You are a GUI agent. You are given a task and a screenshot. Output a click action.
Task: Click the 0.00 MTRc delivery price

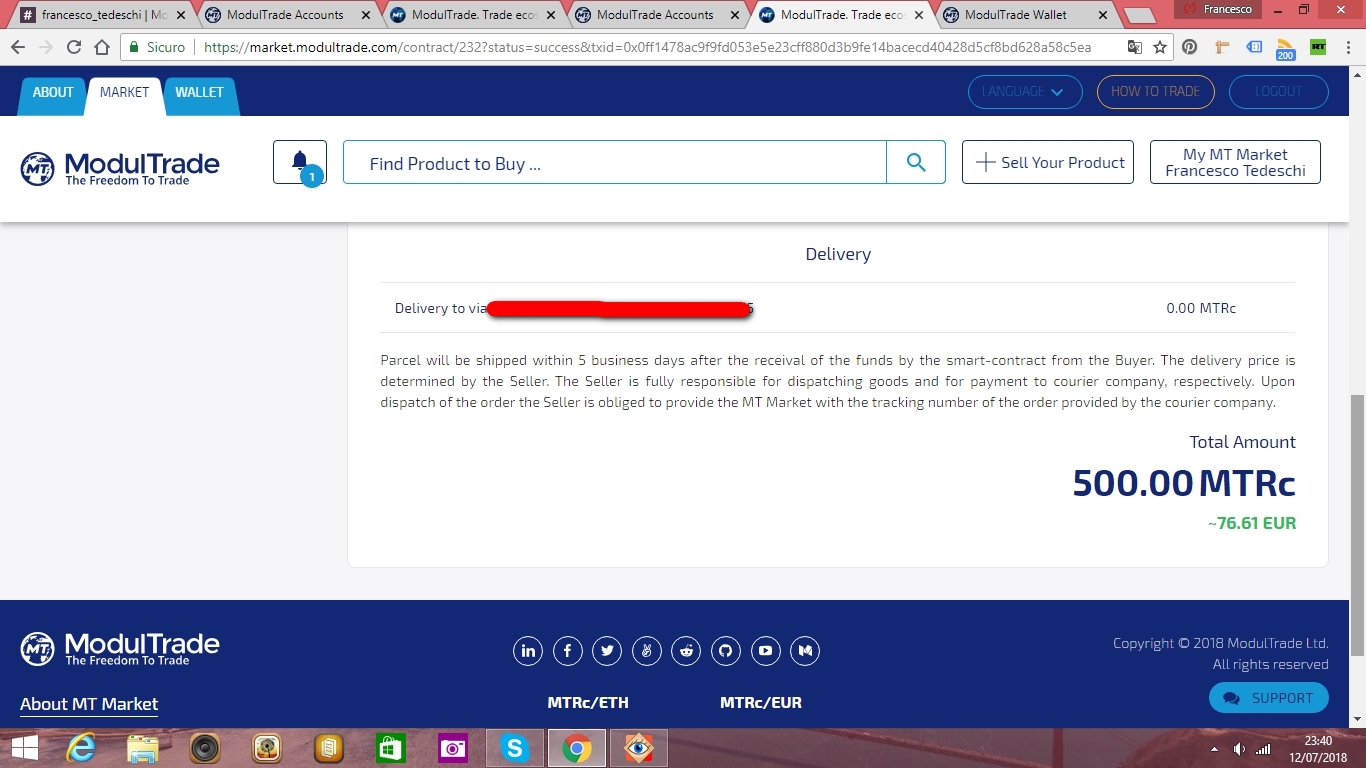tap(1201, 308)
